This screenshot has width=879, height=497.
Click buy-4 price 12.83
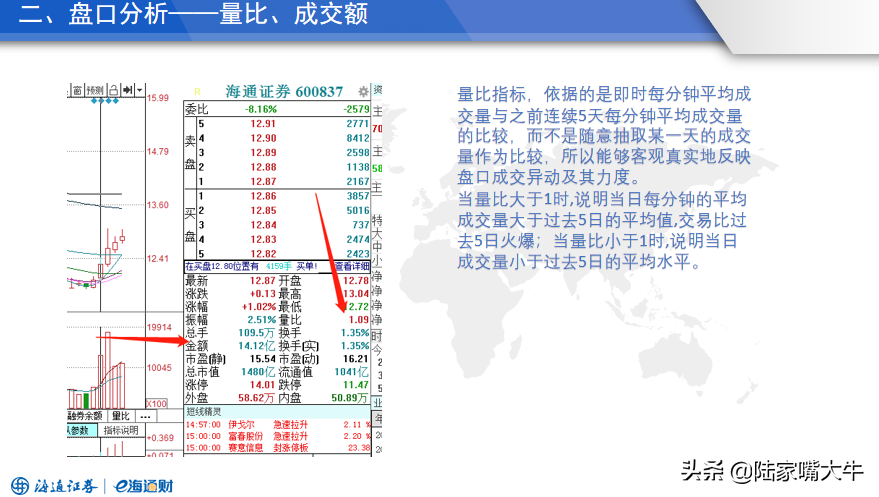(263, 239)
